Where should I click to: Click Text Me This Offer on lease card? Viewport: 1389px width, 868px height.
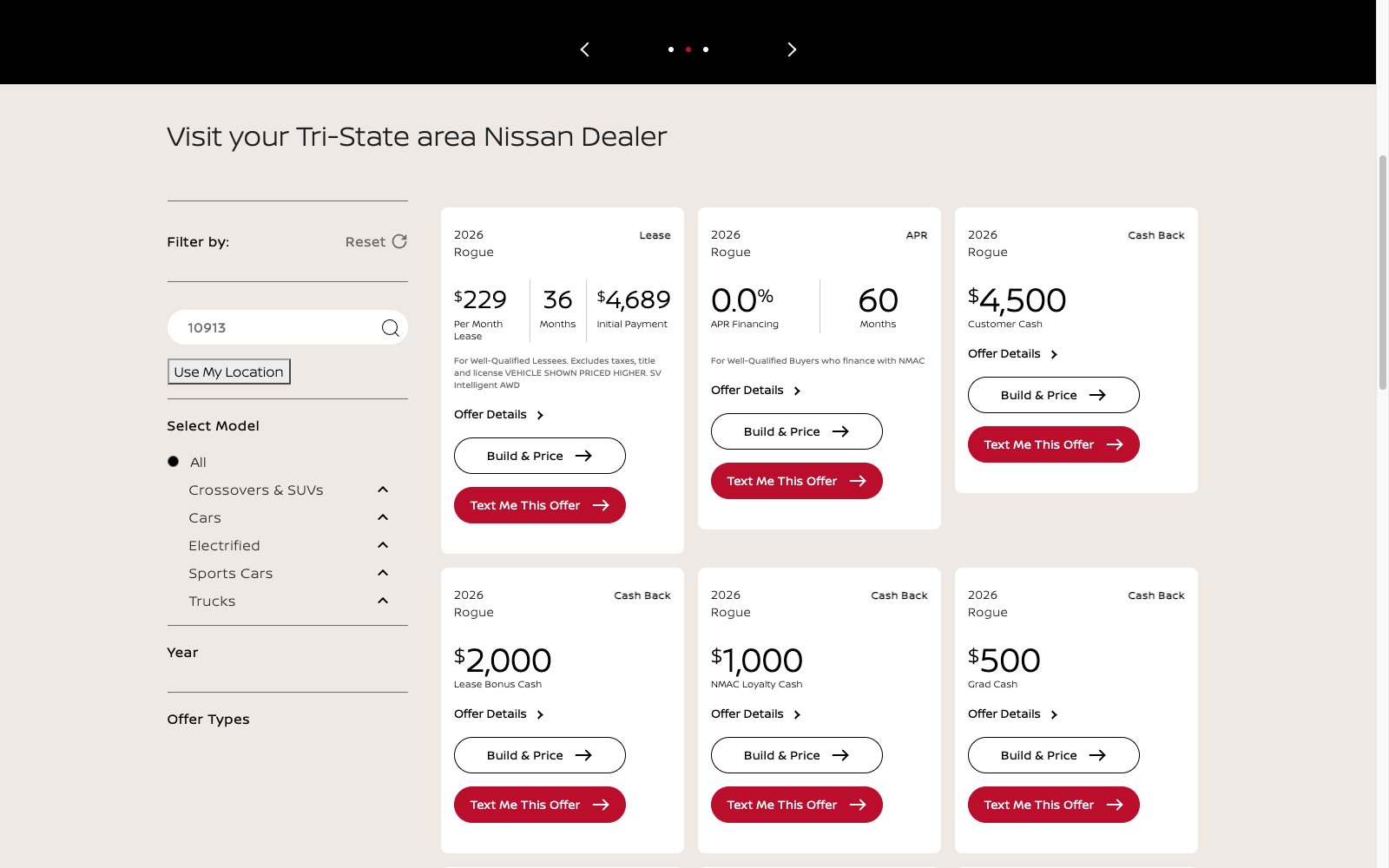539,505
